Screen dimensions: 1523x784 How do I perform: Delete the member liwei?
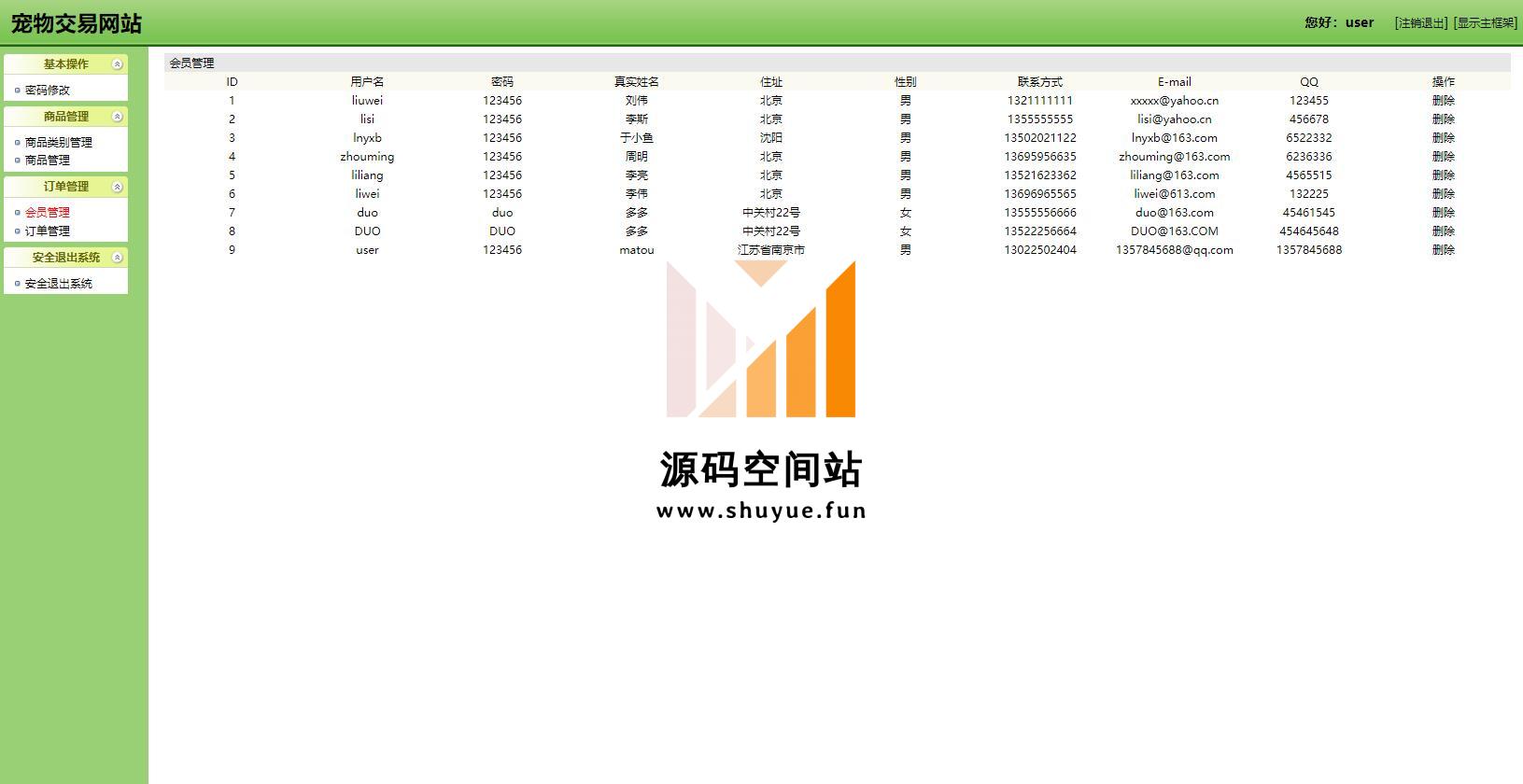point(1444,194)
